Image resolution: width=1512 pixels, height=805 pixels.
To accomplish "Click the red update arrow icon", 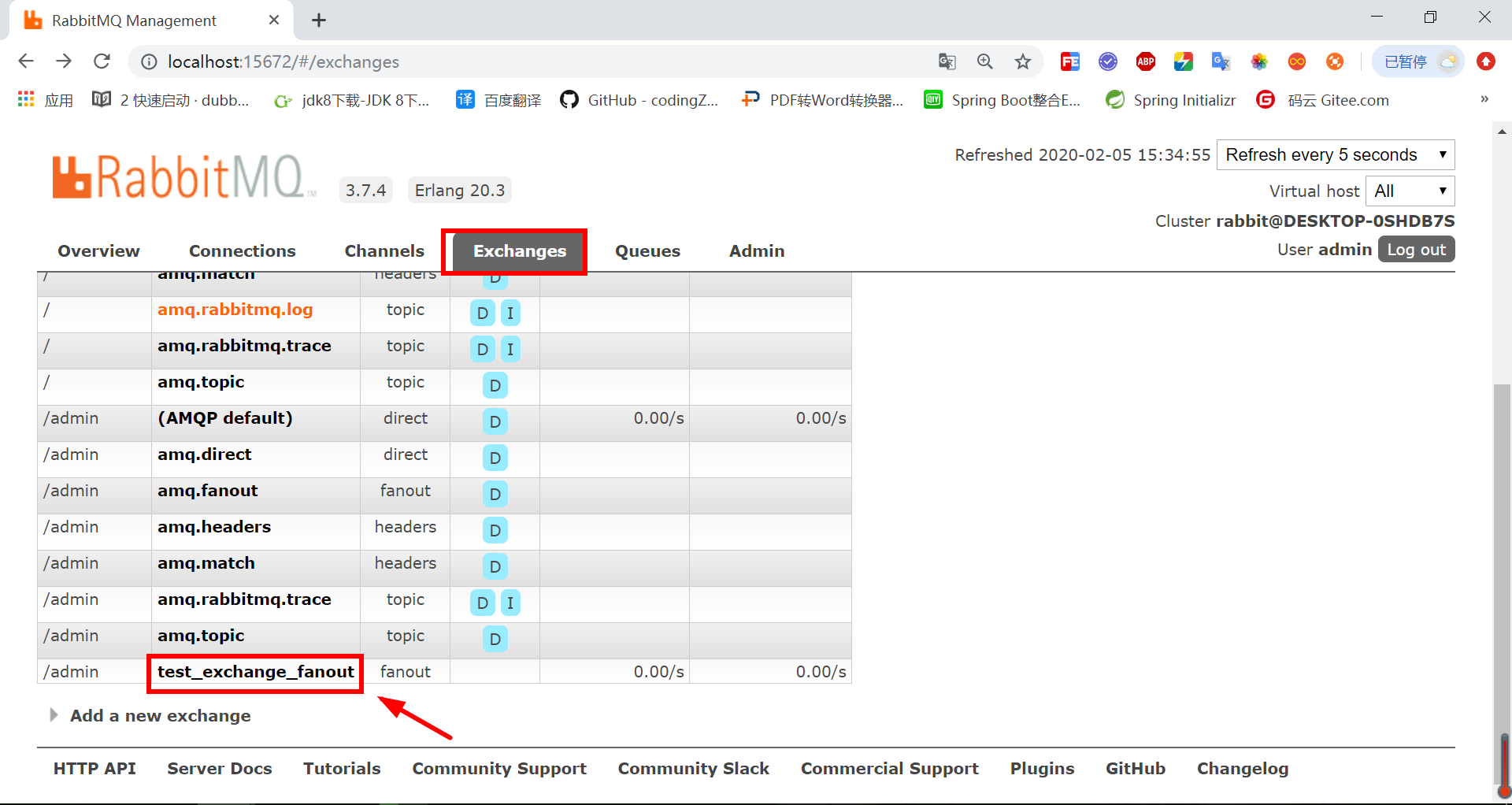I will (x=1486, y=61).
